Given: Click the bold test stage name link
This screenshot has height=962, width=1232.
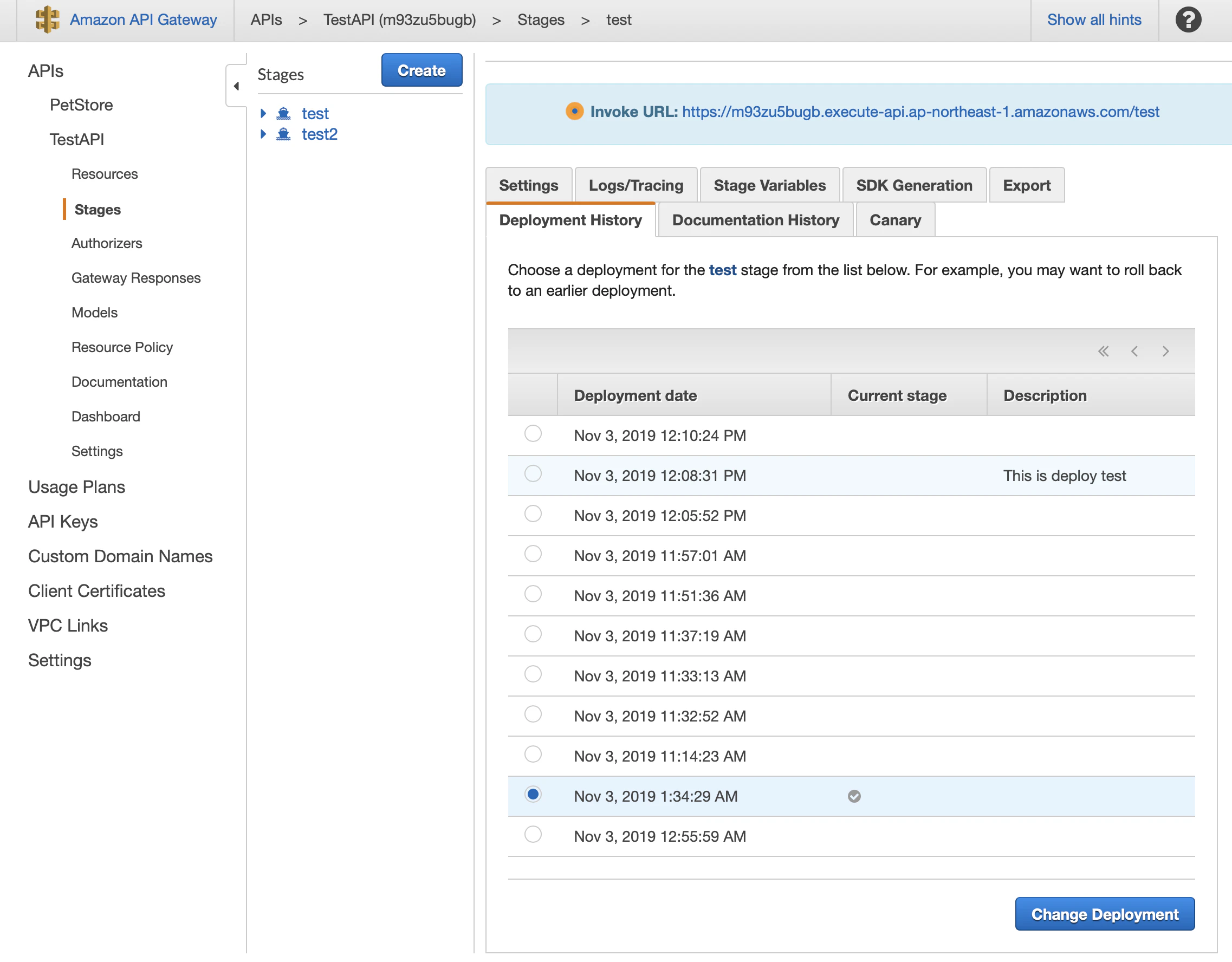Looking at the screenshot, I should [722, 270].
